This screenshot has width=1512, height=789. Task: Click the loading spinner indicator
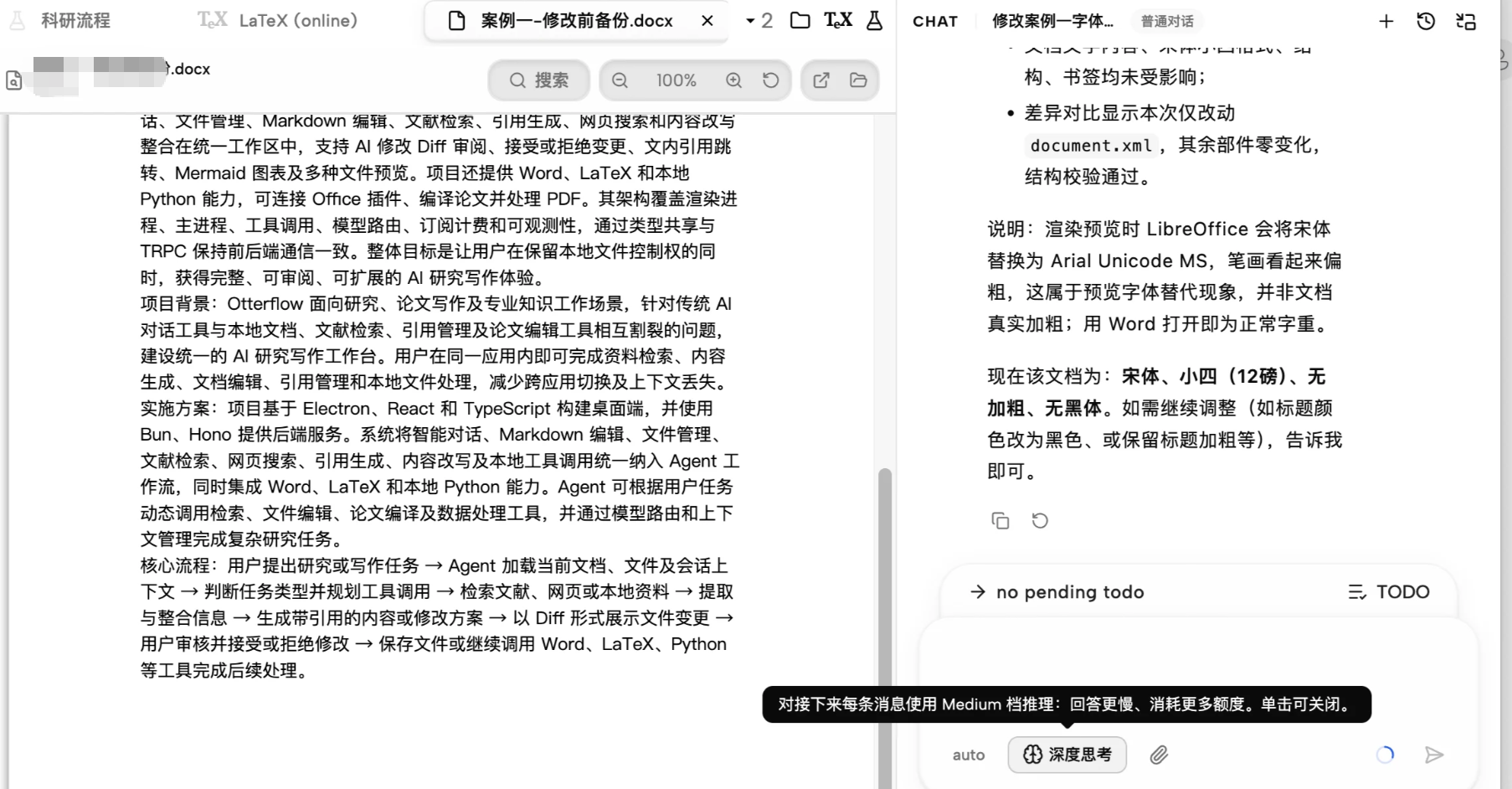tap(1386, 755)
